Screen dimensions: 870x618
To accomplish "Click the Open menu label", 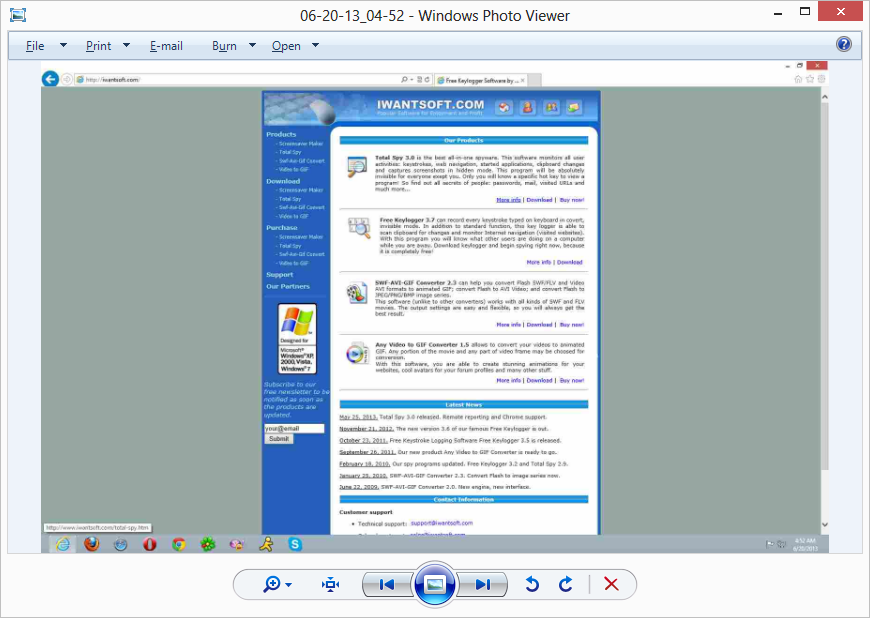I will pos(286,46).
